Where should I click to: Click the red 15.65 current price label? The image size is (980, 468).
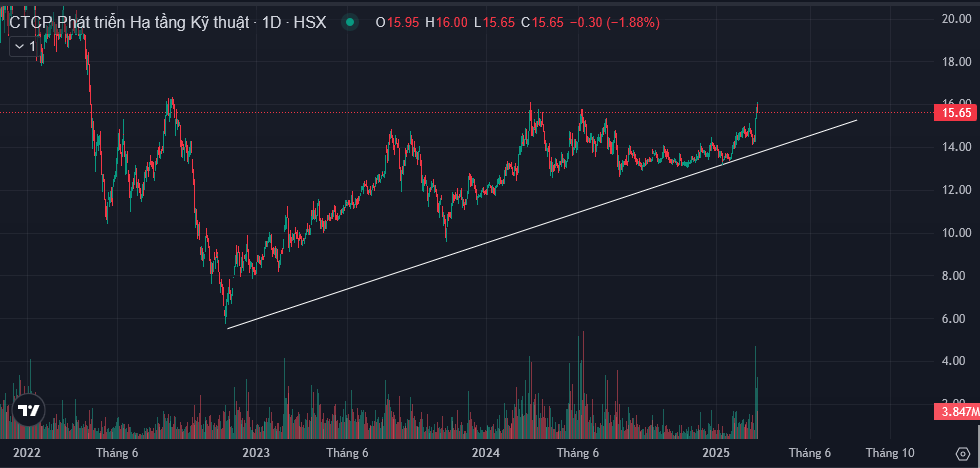(x=955, y=113)
